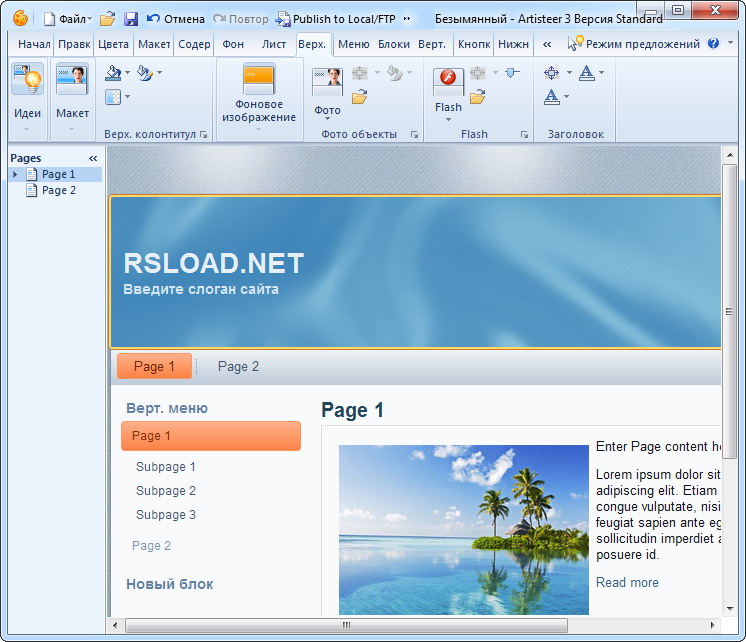Click the photo objects open-from-file folder icon

pyautogui.click(x=360, y=97)
